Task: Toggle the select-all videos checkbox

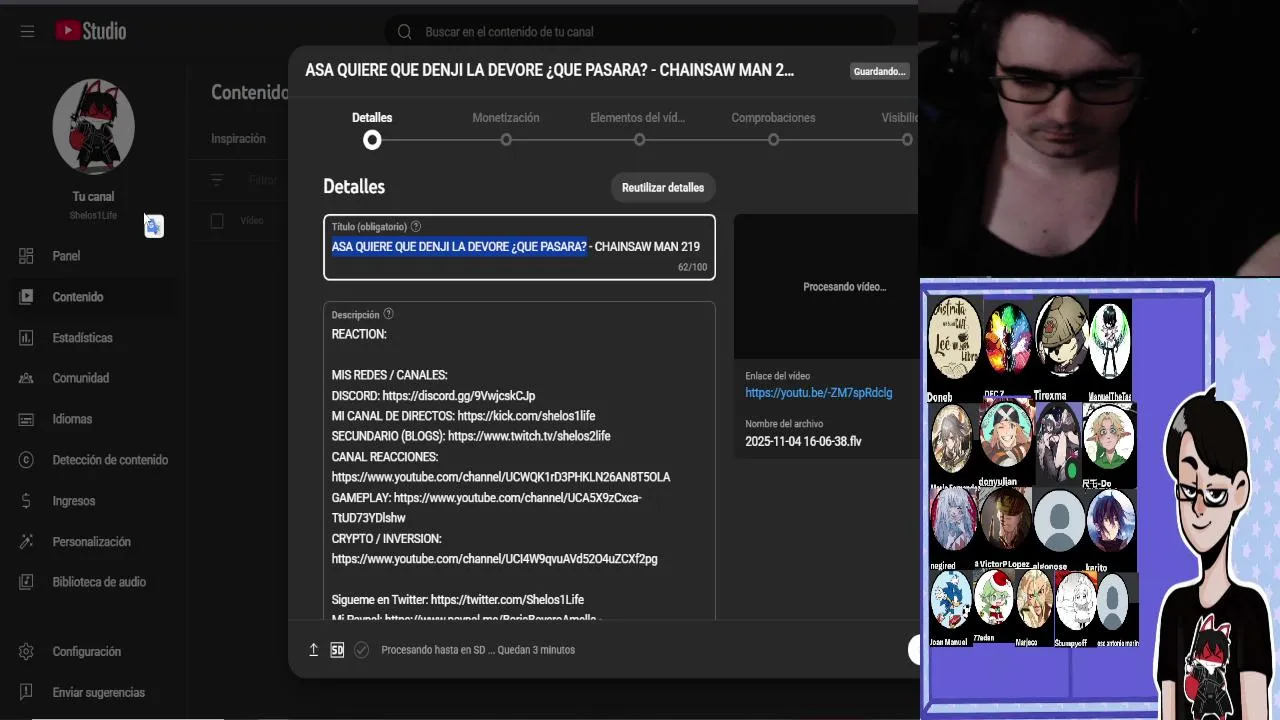Action: pyautogui.click(x=217, y=221)
